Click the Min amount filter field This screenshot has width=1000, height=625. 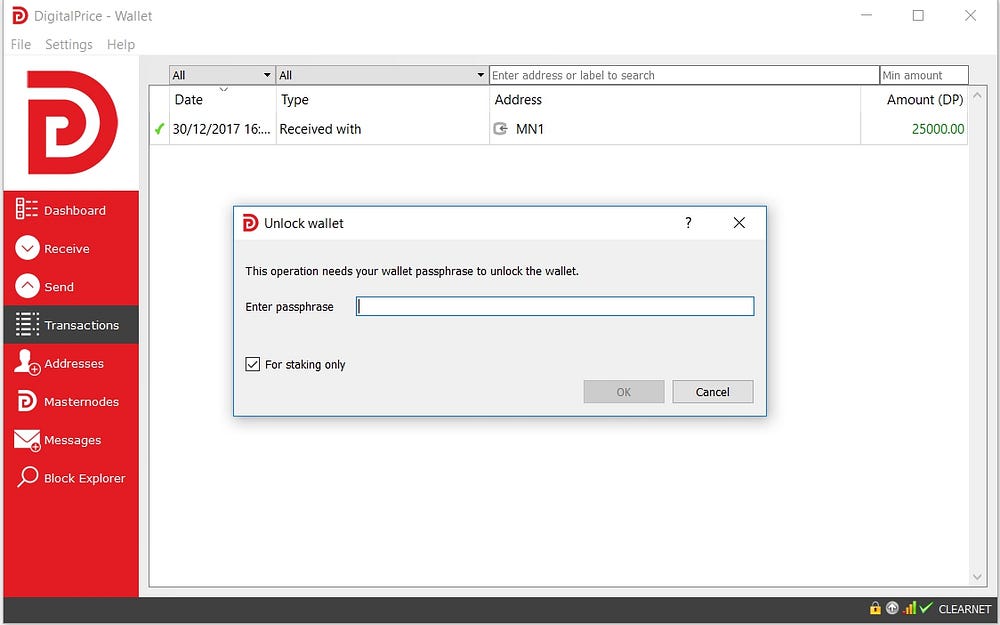pos(923,75)
